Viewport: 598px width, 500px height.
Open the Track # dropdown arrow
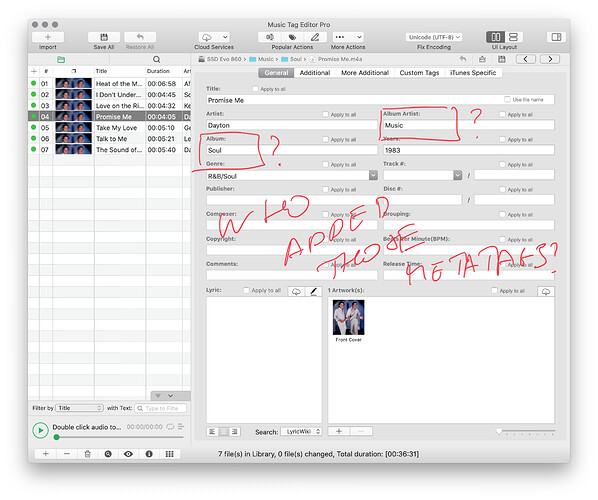458,175
